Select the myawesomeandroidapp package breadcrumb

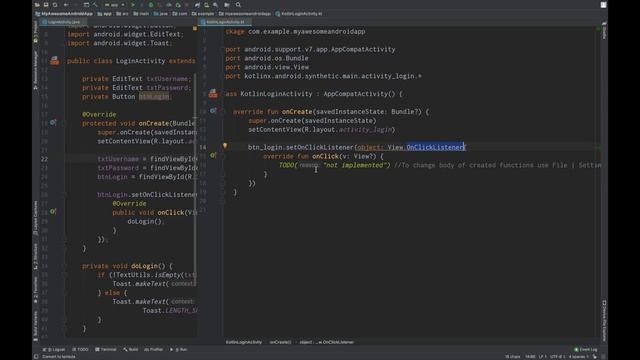coord(244,13)
